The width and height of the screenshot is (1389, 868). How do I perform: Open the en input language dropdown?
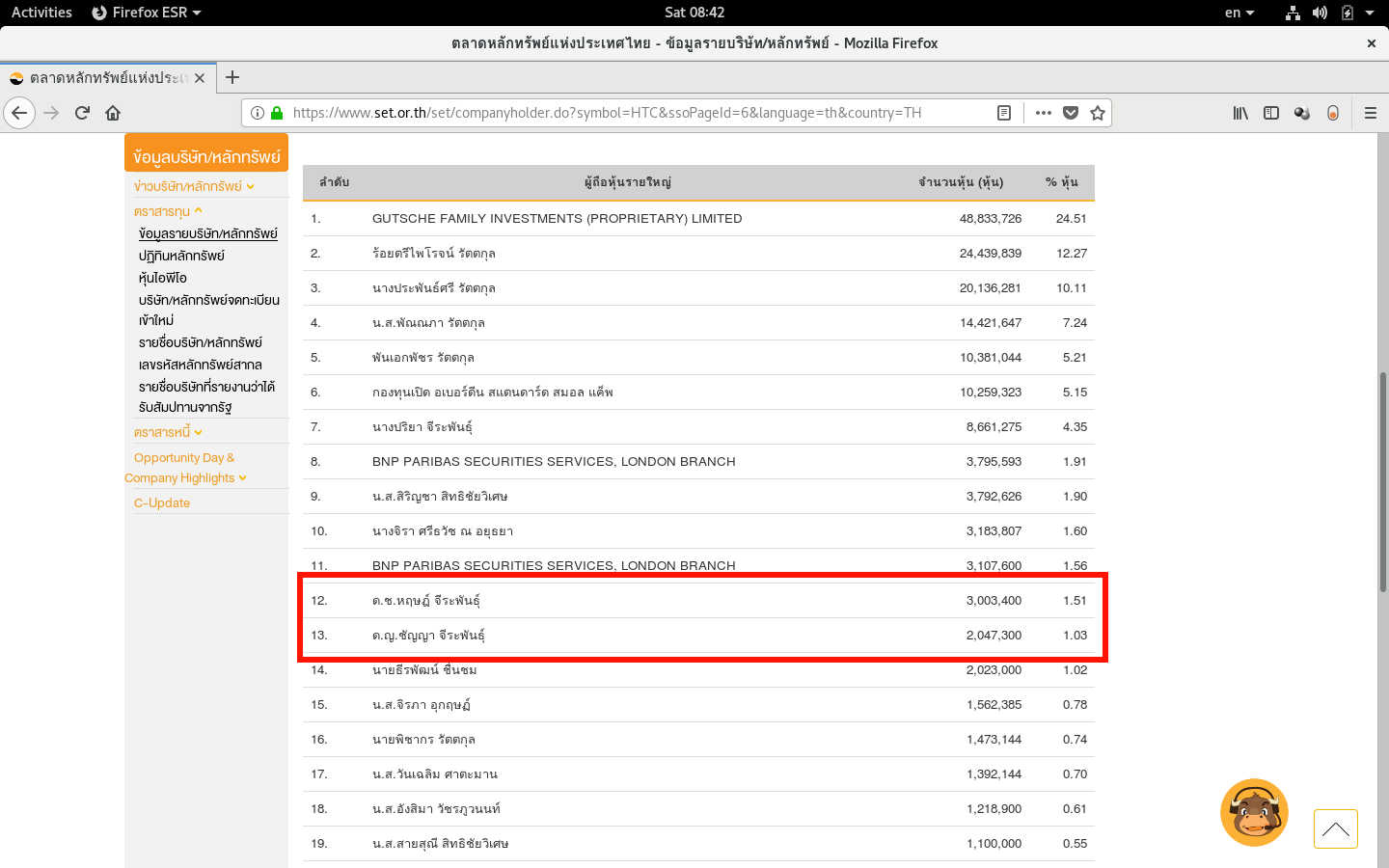point(1239,13)
